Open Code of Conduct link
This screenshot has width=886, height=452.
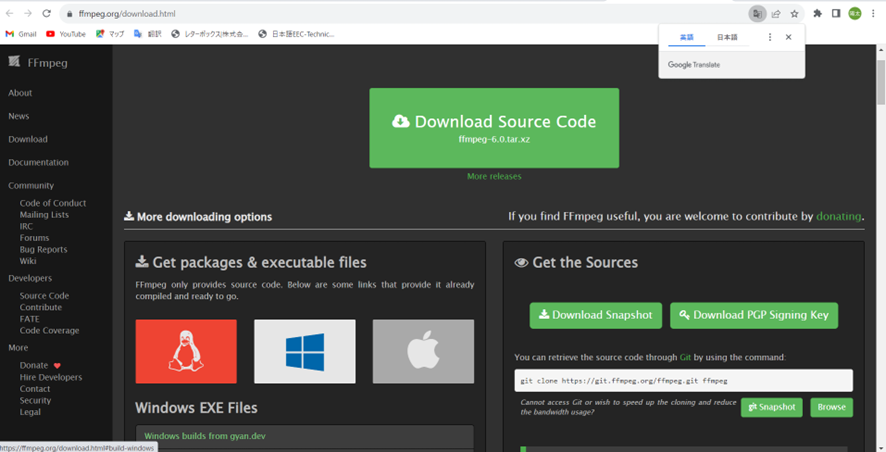[x=53, y=203]
